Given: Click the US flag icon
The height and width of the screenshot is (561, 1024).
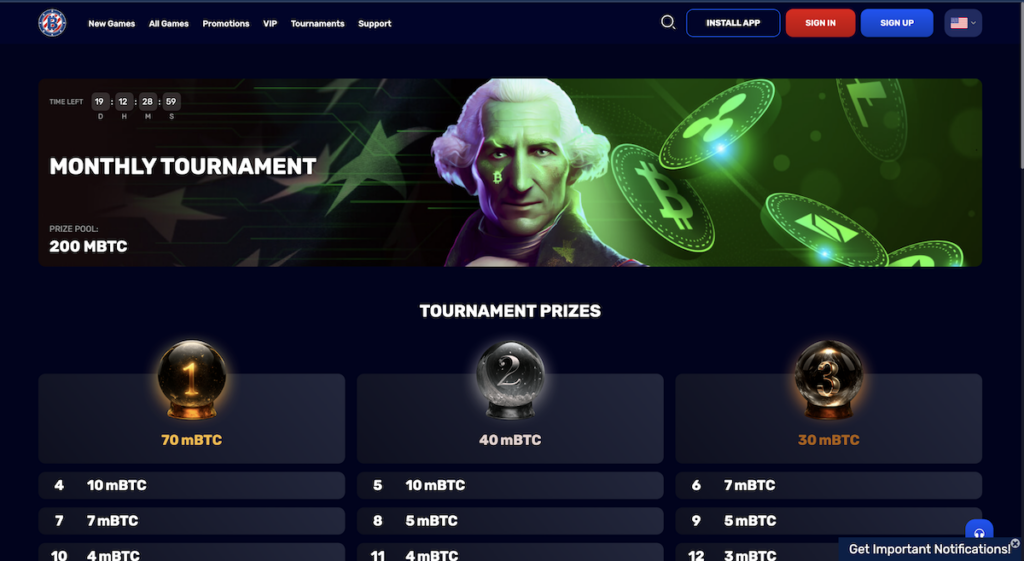Looking at the screenshot, I should [x=959, y=23].
